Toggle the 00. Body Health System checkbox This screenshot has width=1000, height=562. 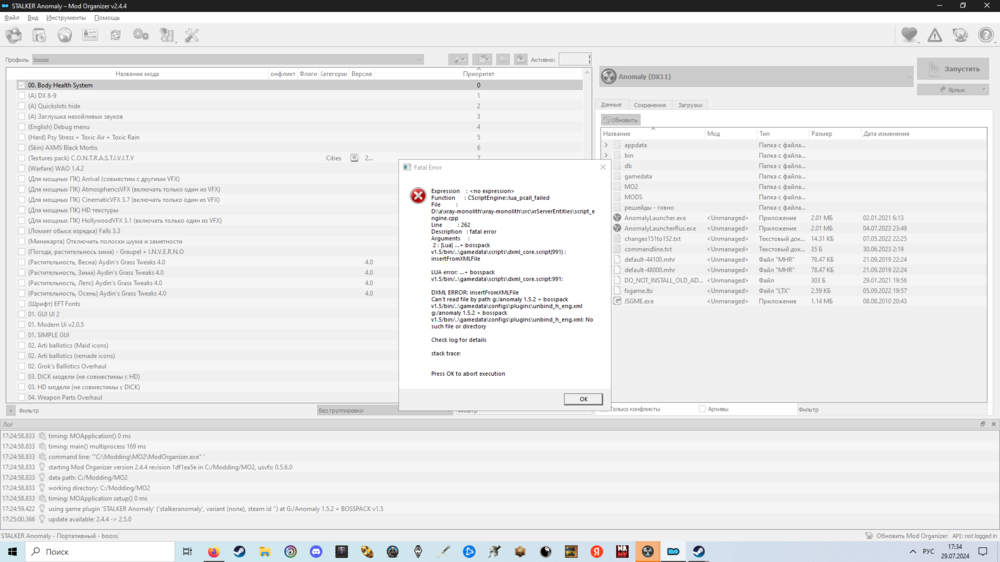(x=21, y=85)
